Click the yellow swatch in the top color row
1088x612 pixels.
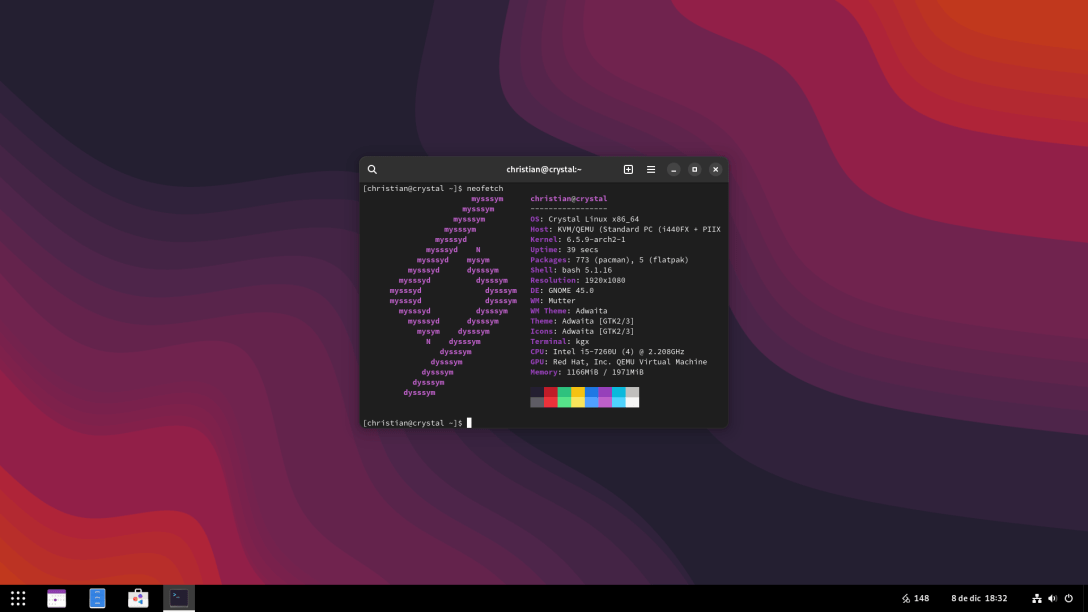click(578, 392)
